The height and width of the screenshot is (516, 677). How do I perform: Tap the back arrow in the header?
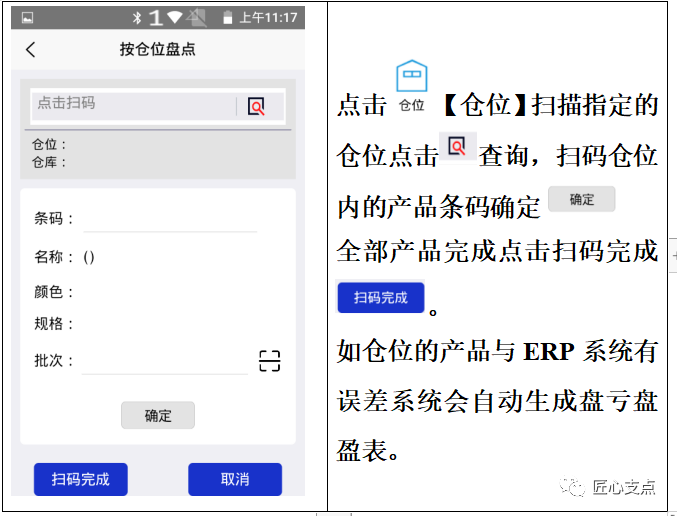(31, 50)
